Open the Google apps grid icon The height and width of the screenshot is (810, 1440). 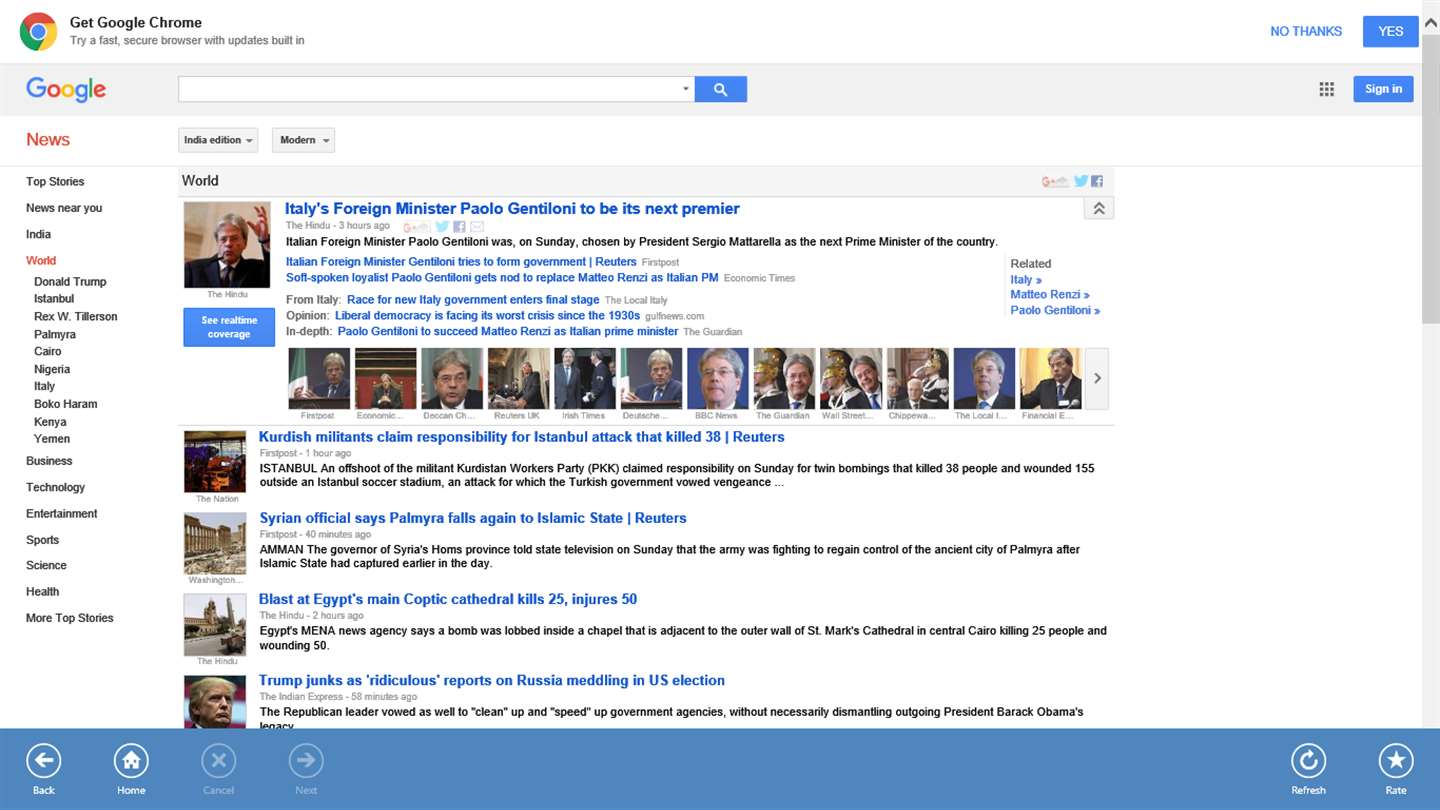coord(1327,89)
